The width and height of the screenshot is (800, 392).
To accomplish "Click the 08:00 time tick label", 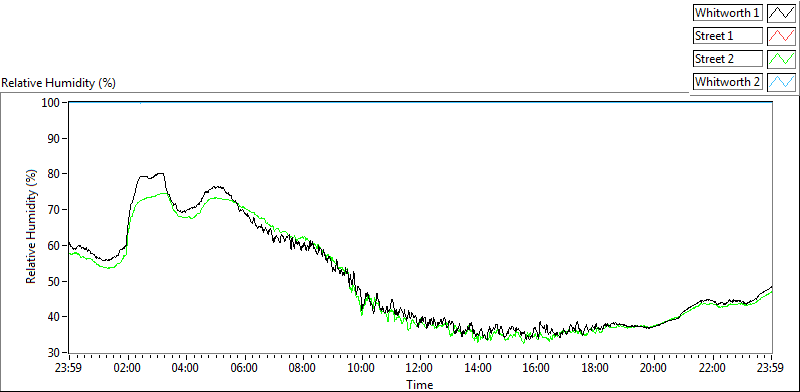I will [x=304, y=367].
